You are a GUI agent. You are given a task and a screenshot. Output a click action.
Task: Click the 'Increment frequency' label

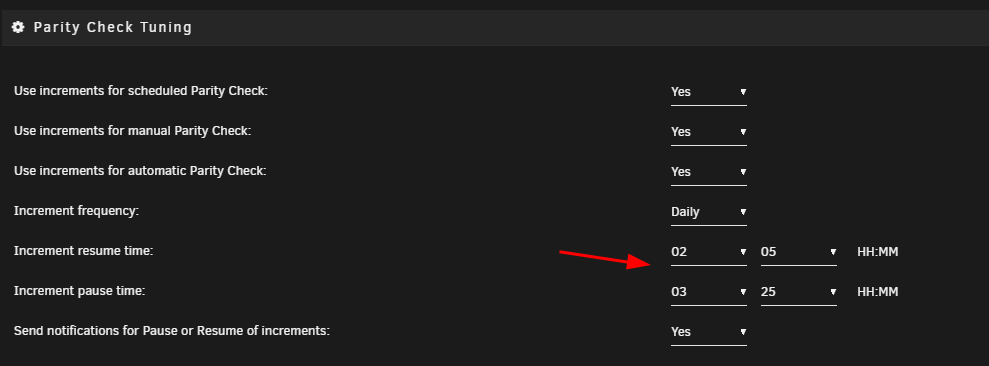point(76,211)
